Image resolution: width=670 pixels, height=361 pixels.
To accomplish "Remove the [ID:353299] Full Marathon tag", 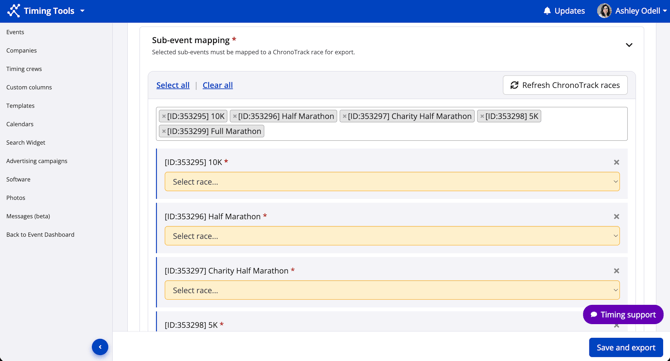I will 164,131.
